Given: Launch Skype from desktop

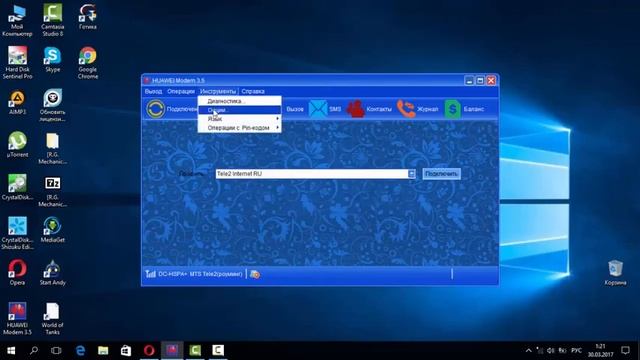Looking at the screenshot, I should [x=53, y=59].
